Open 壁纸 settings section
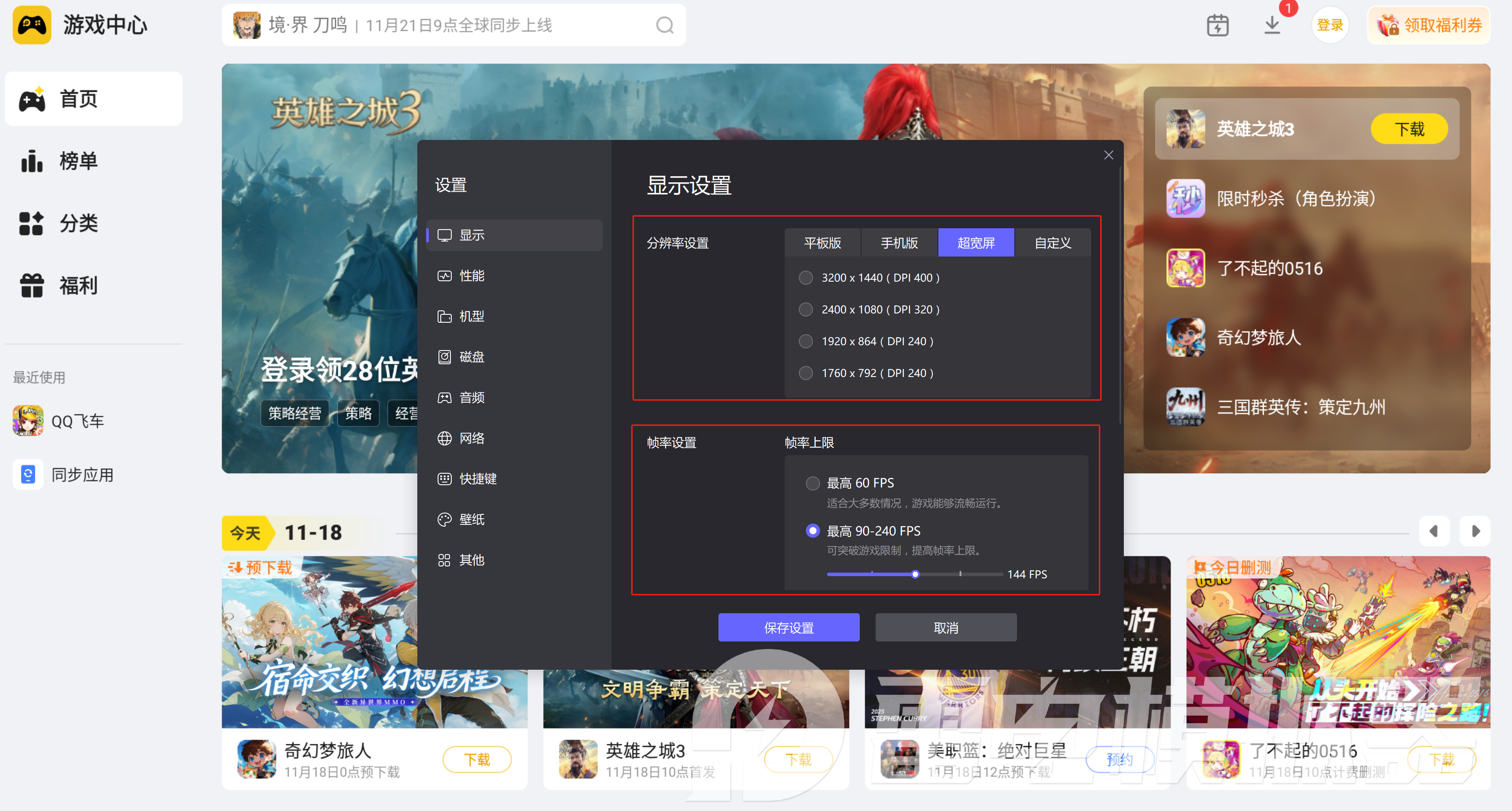 coord(471,519)
